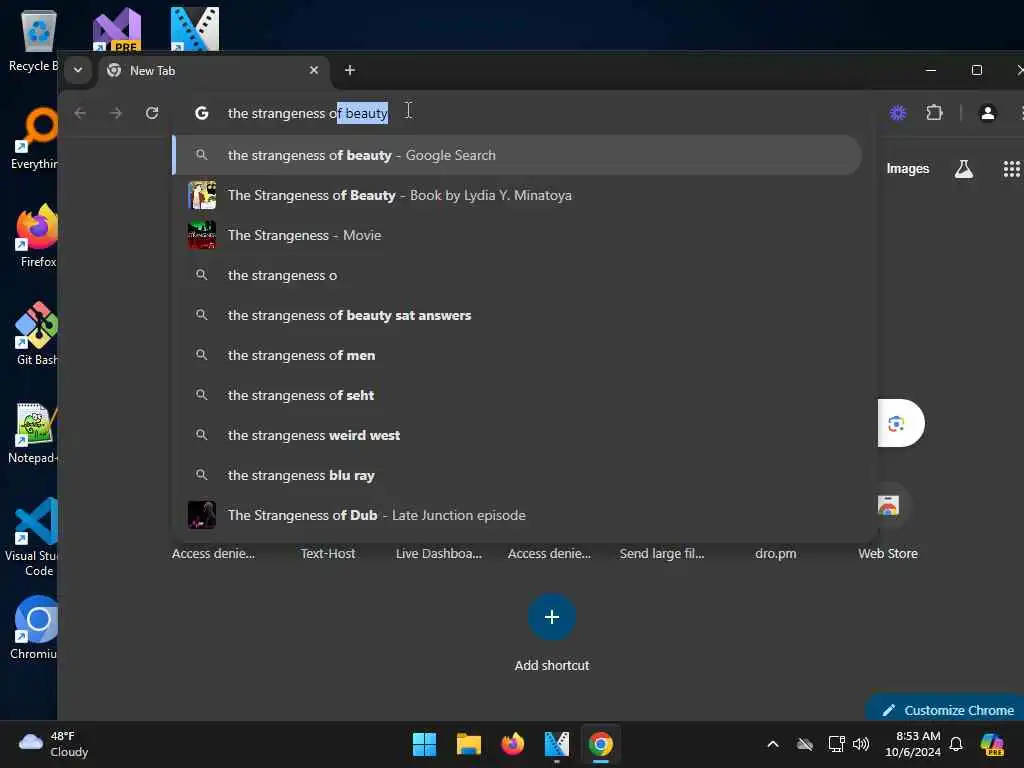Click the film-strip editor app taskbar icon
The image size is (1024, 768).
pos(556,744)
